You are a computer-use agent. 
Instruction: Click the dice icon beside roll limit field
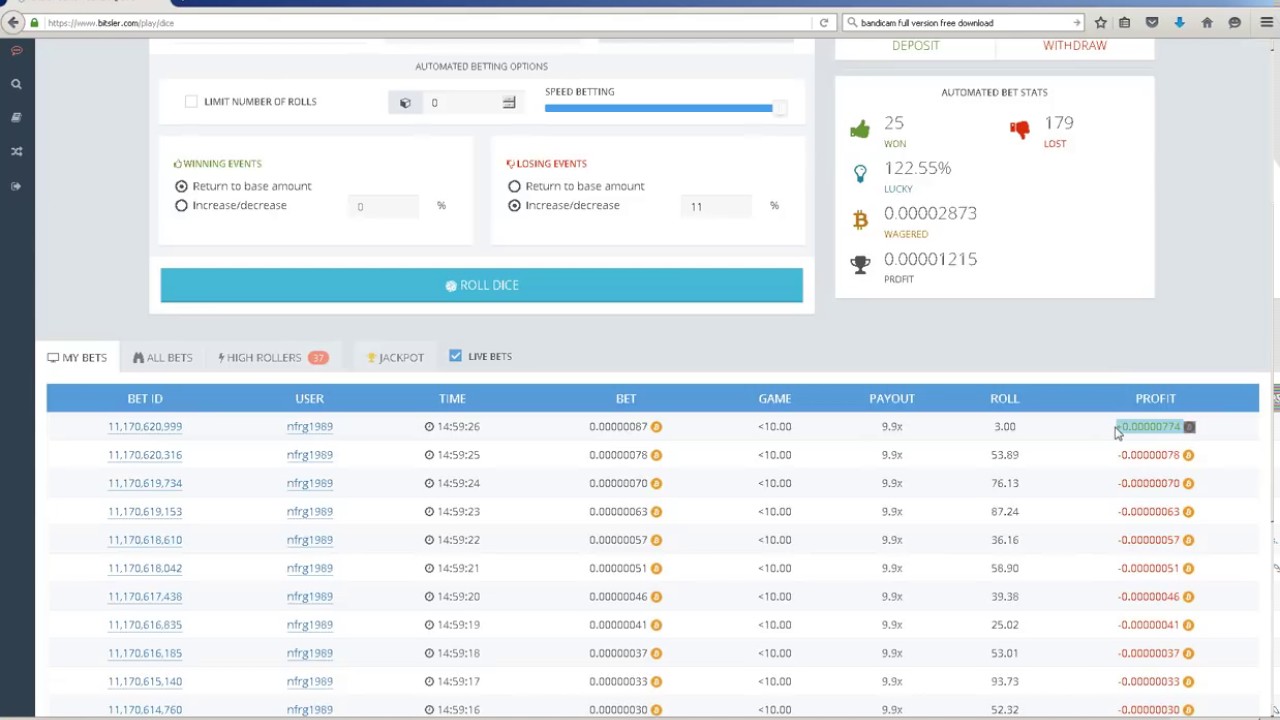point(405,102)
